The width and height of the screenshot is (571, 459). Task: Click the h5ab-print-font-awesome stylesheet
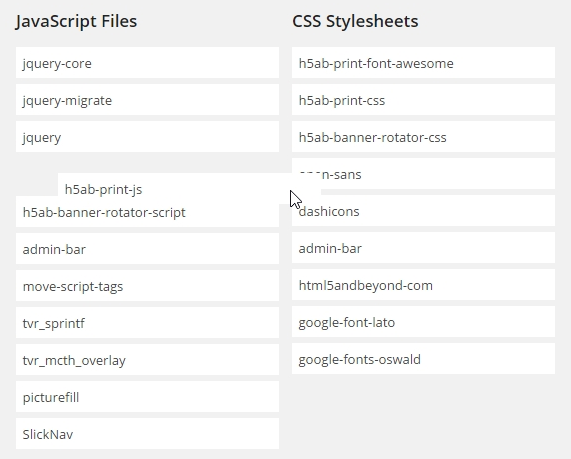click(424, 63)
